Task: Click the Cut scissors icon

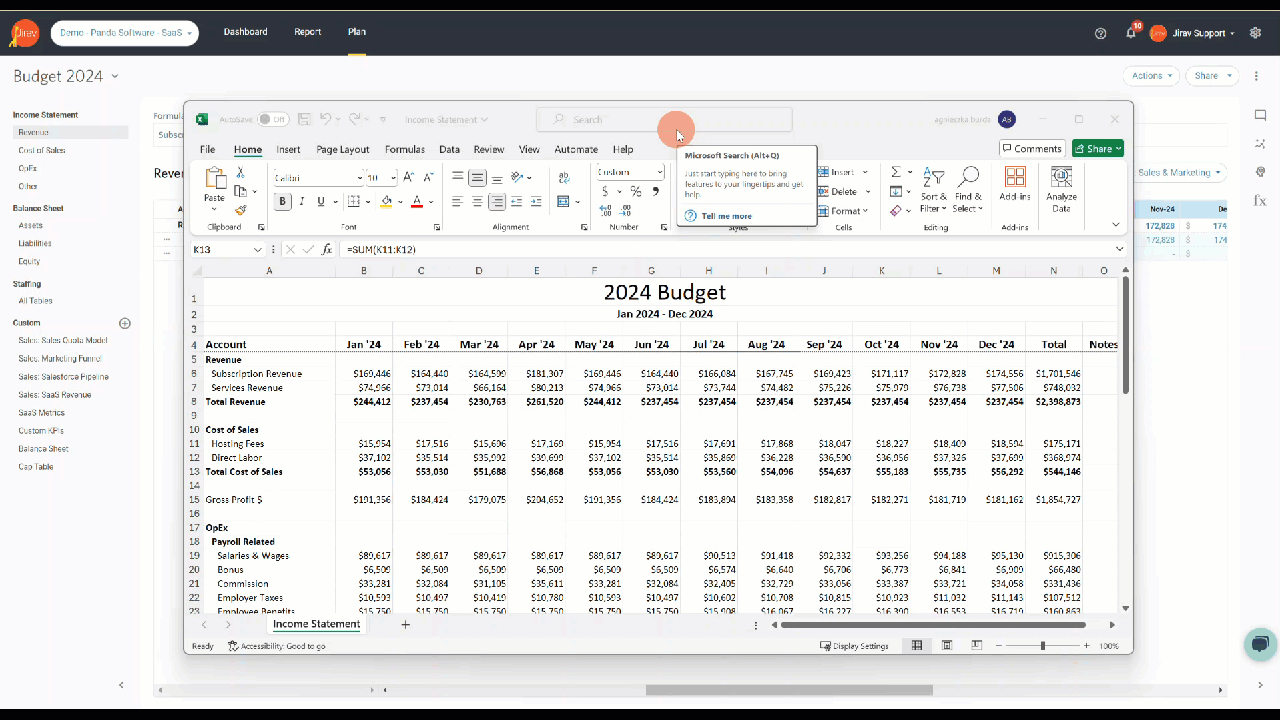Action: 240,173
